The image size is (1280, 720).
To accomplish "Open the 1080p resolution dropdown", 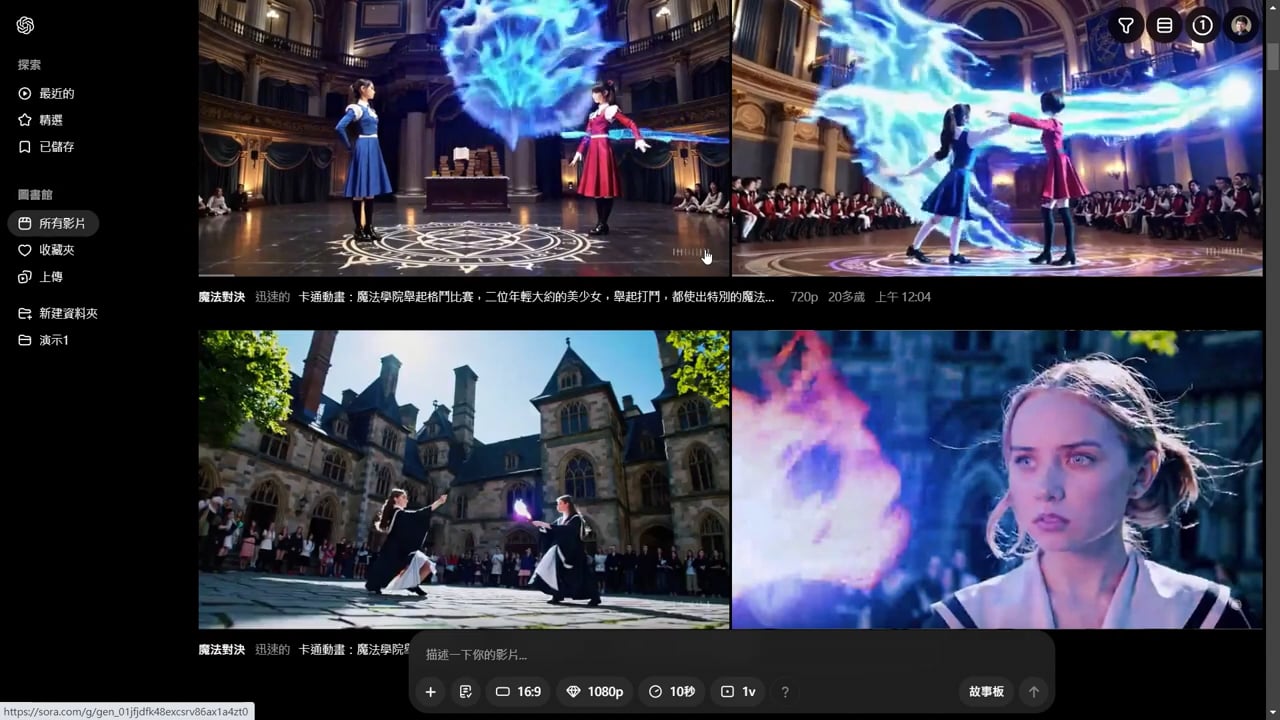I will 595,692.
